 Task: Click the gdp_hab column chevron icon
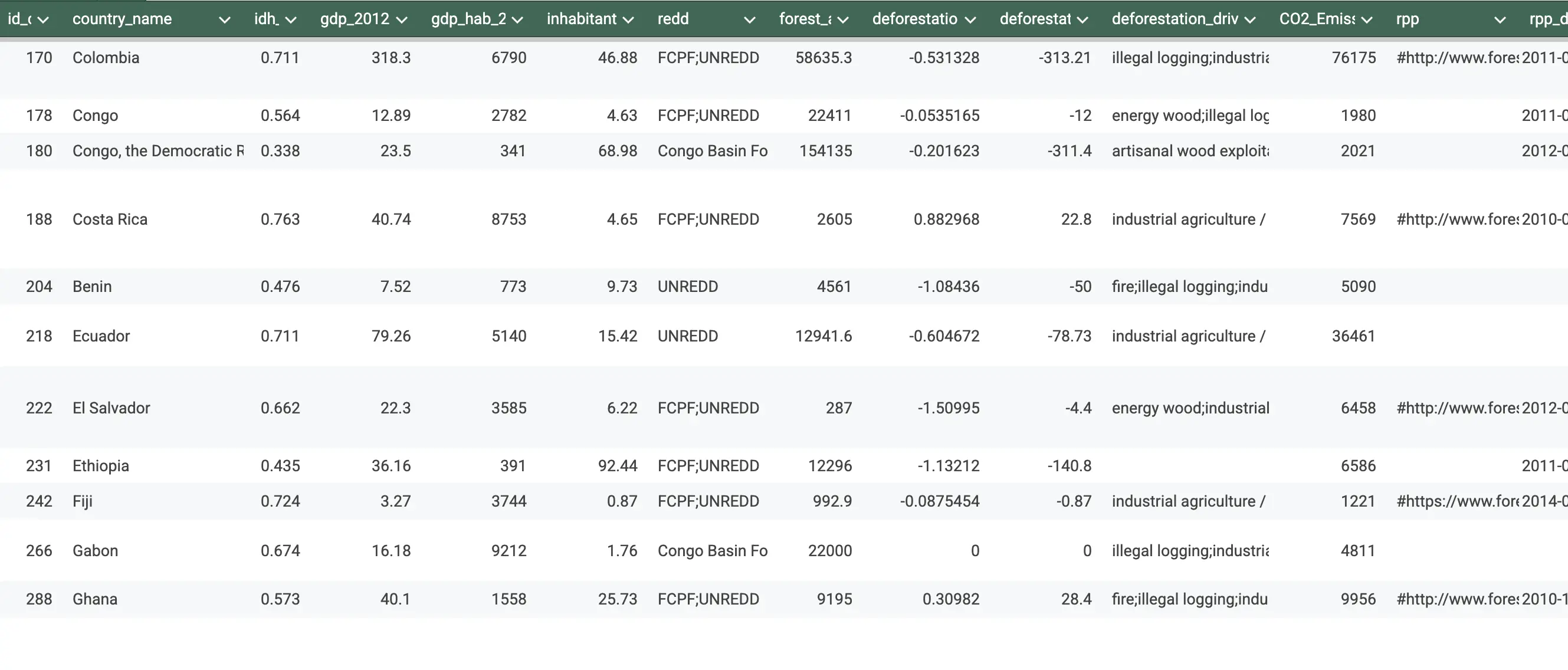517,19
